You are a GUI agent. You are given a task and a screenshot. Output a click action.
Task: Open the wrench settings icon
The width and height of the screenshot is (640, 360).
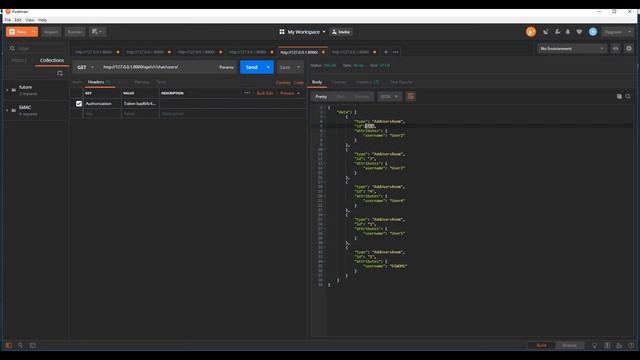click(557, 32)
